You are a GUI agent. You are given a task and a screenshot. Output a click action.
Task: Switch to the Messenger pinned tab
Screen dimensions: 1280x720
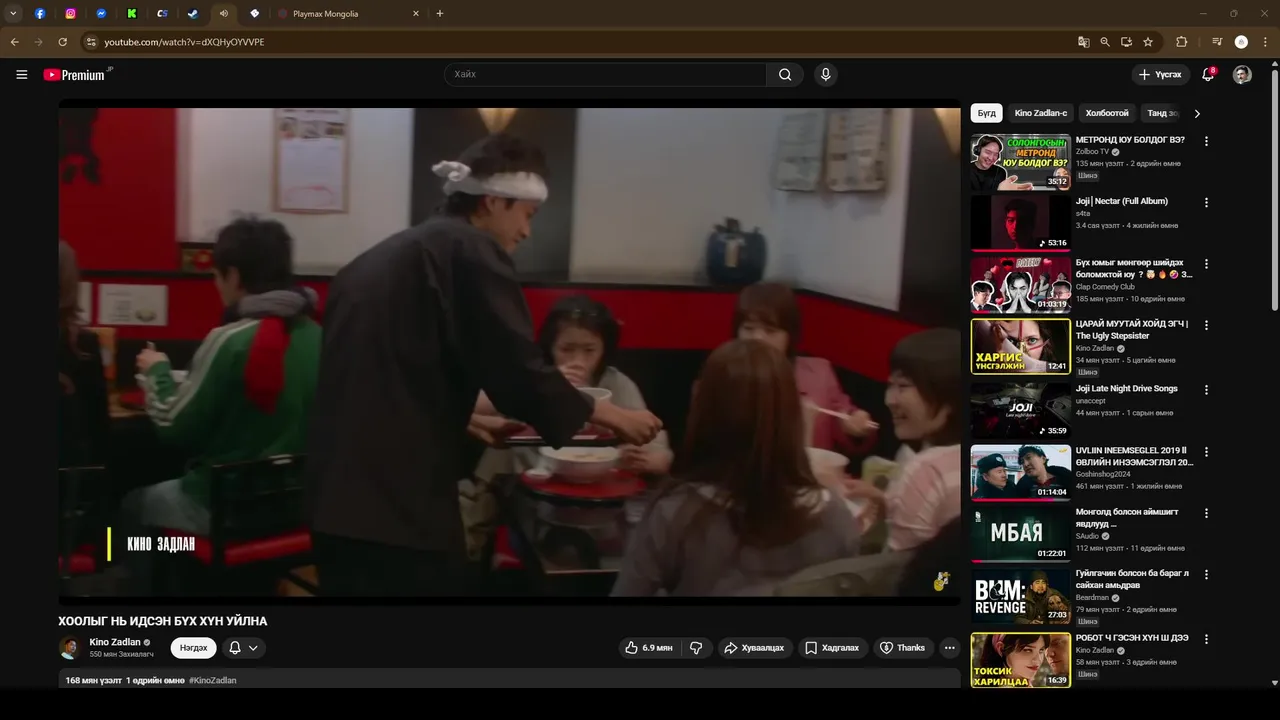pyautogui.click(x=101, y=14)
